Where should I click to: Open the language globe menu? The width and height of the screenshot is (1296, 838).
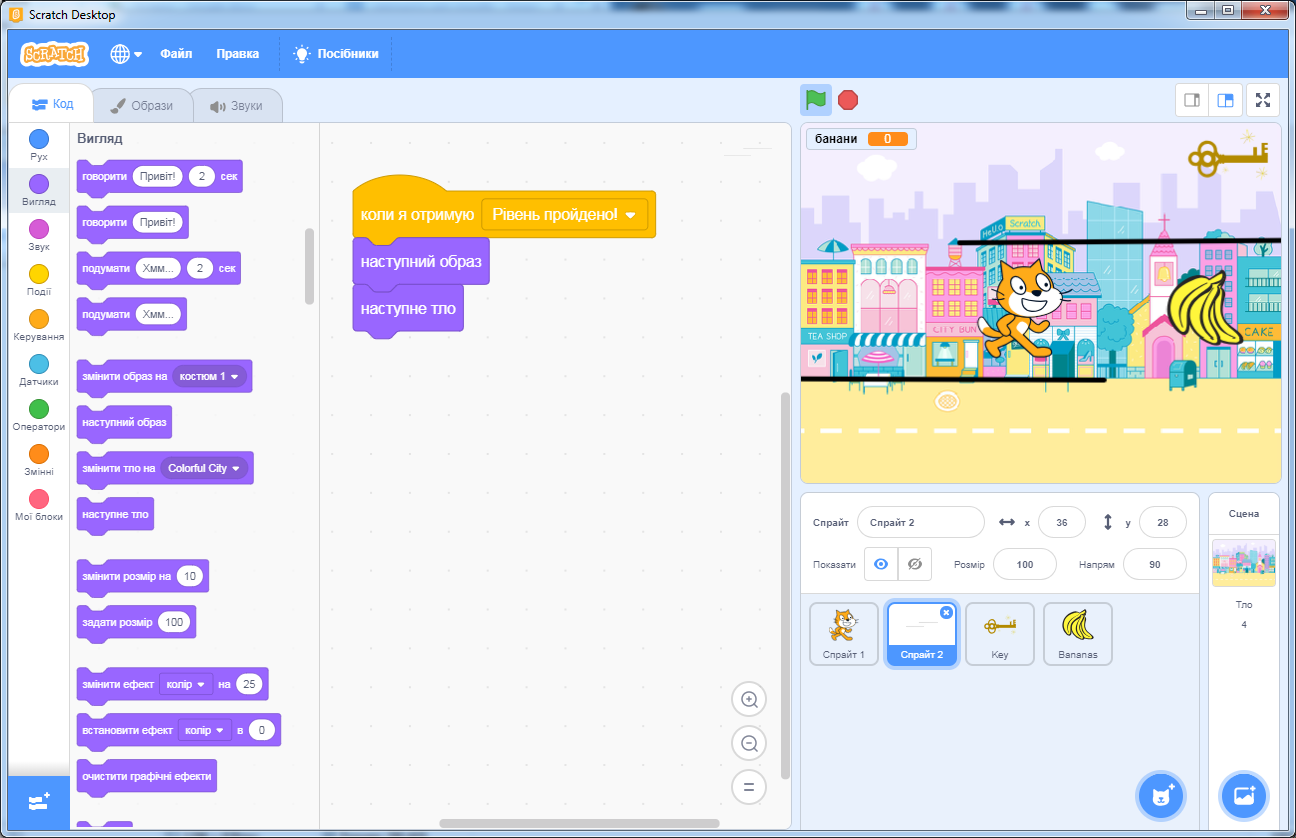click(x=126, y=54)
